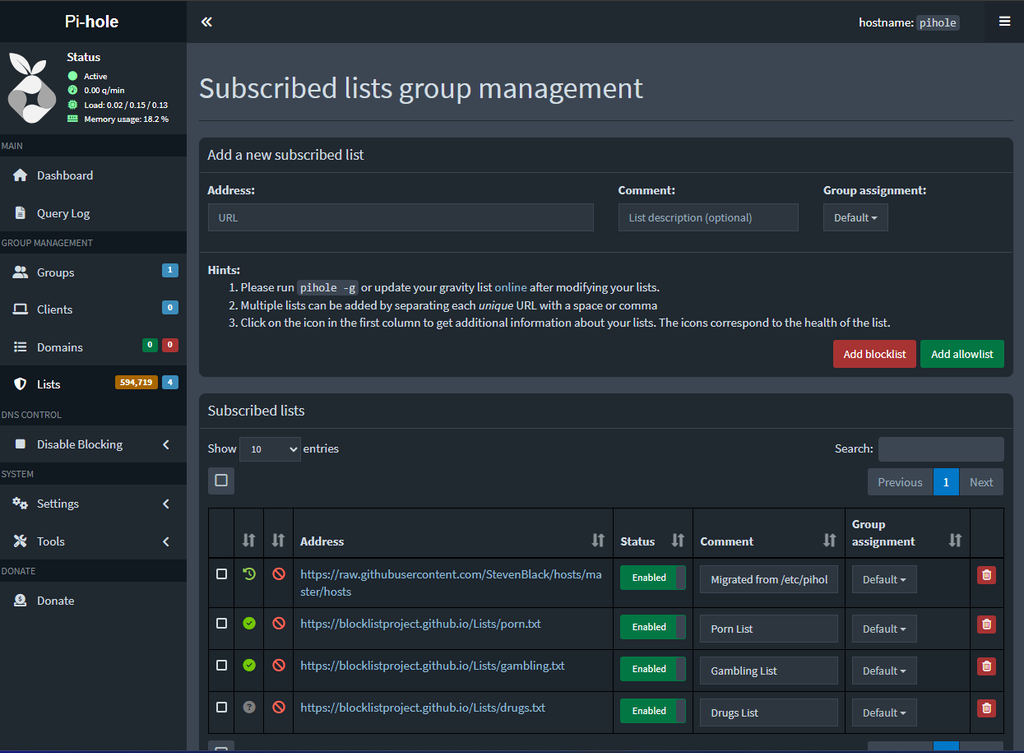
Task: Click the Pi-hole logo image in sidebar
Action: [31, 88]
